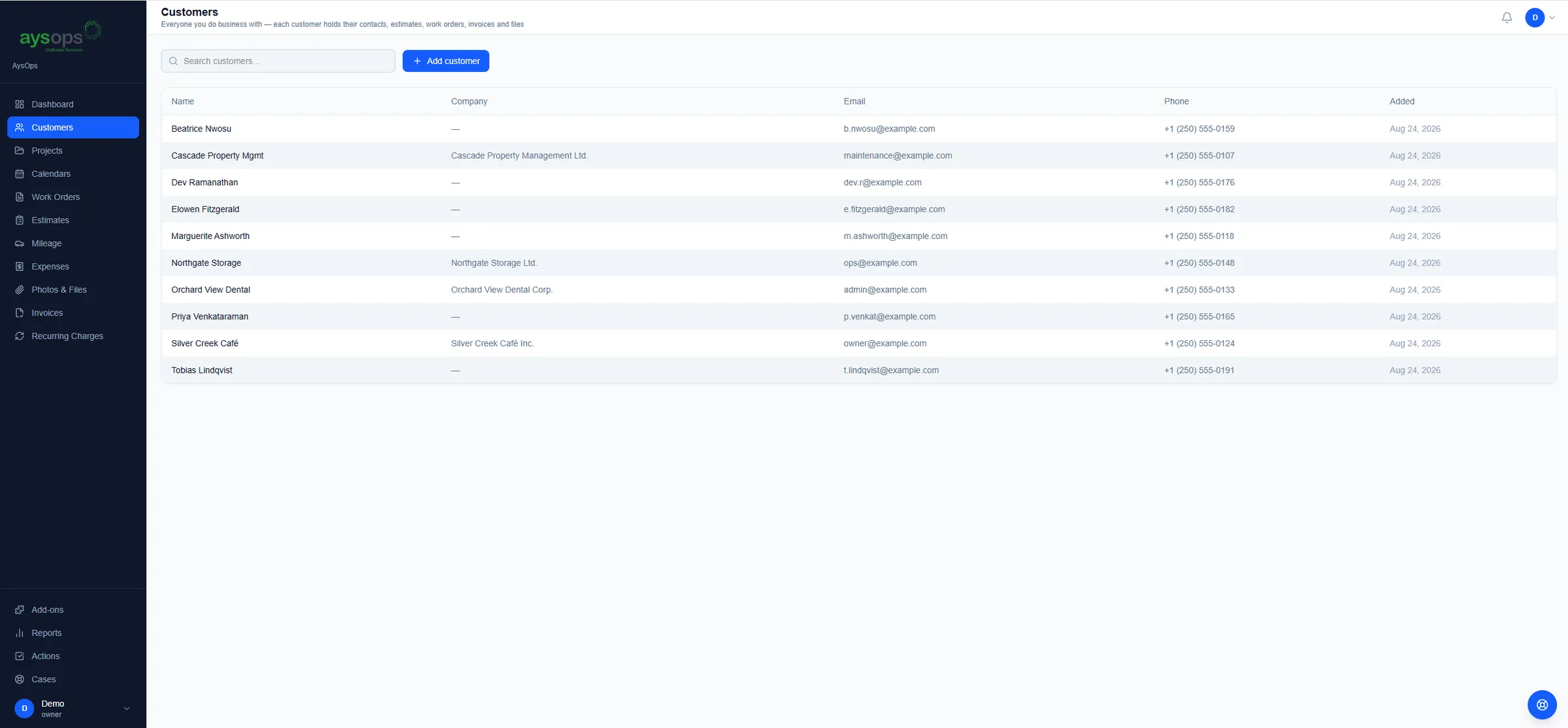This screenshot has height=728, width=1568.
Task: Click the Projects folder icon
Action: (20, 151)
